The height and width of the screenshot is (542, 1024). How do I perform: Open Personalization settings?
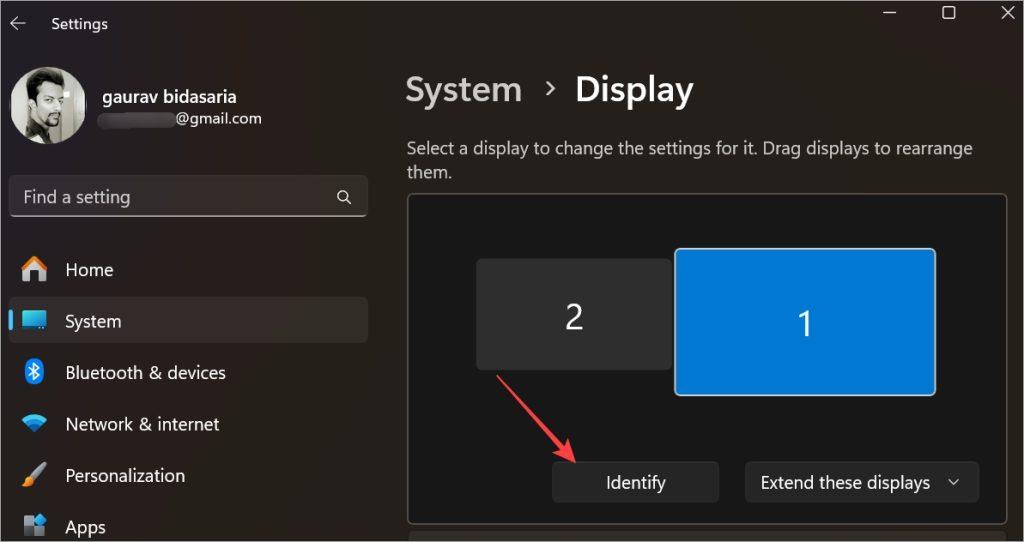coord(188,475)
